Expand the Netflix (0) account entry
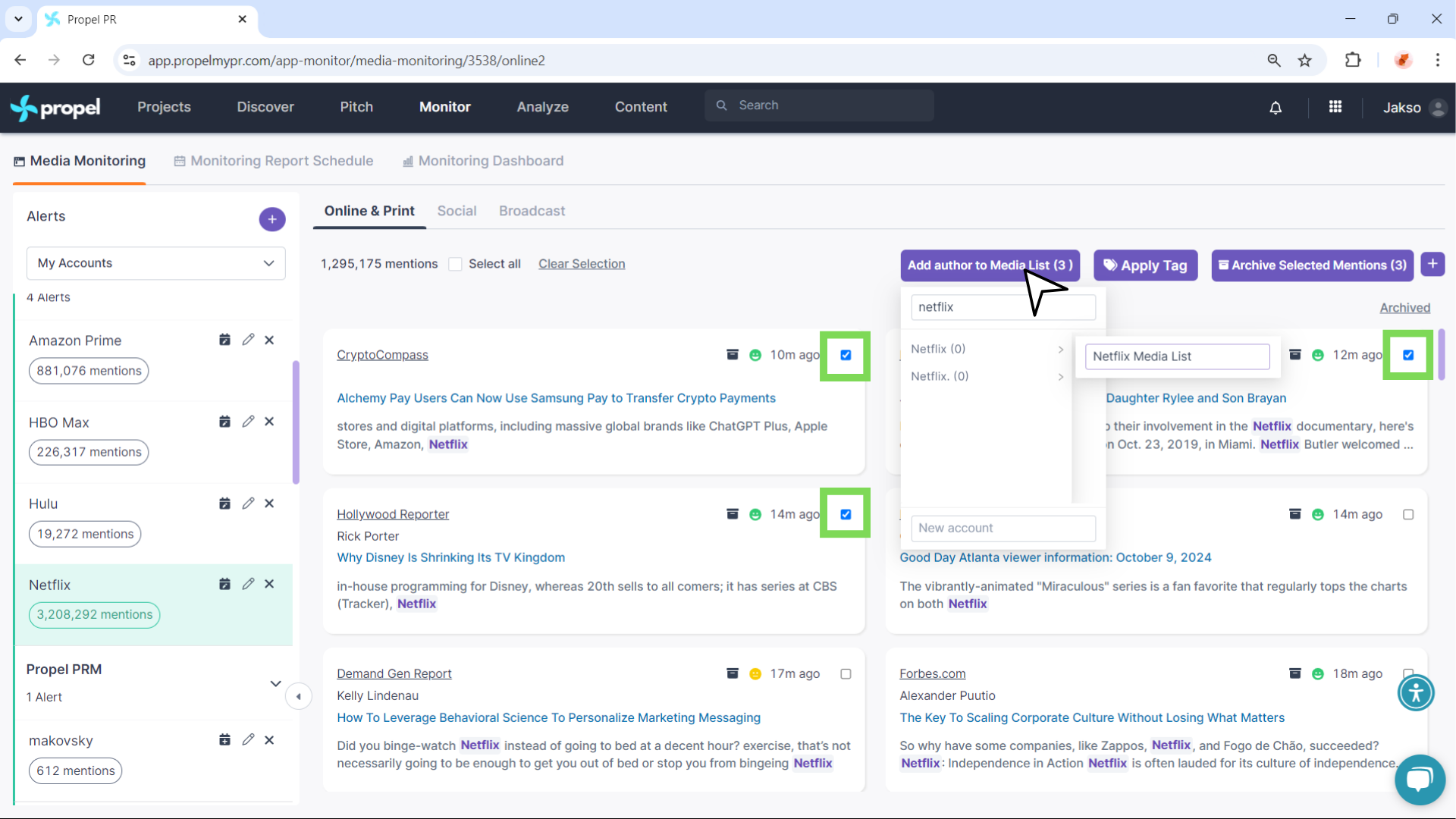 [987, 349]
